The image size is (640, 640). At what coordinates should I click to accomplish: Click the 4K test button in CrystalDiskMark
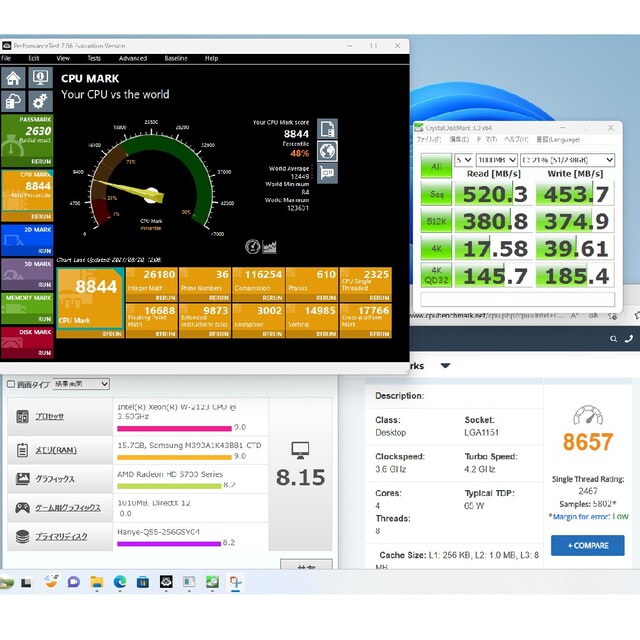point(436,249)
